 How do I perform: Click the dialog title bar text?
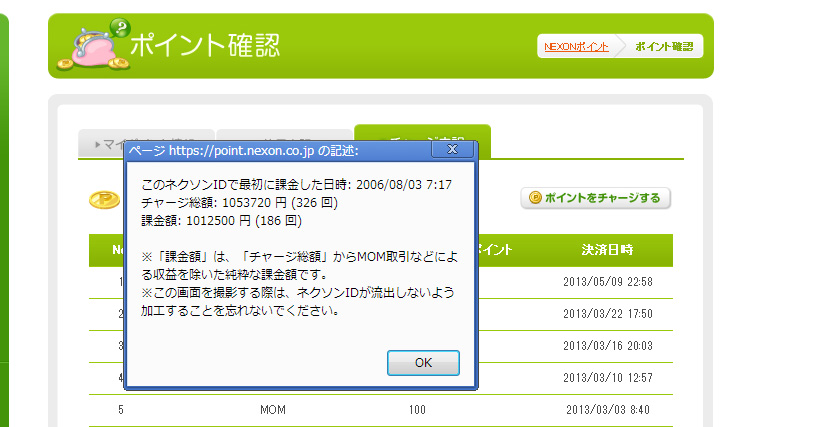(244, 151)
